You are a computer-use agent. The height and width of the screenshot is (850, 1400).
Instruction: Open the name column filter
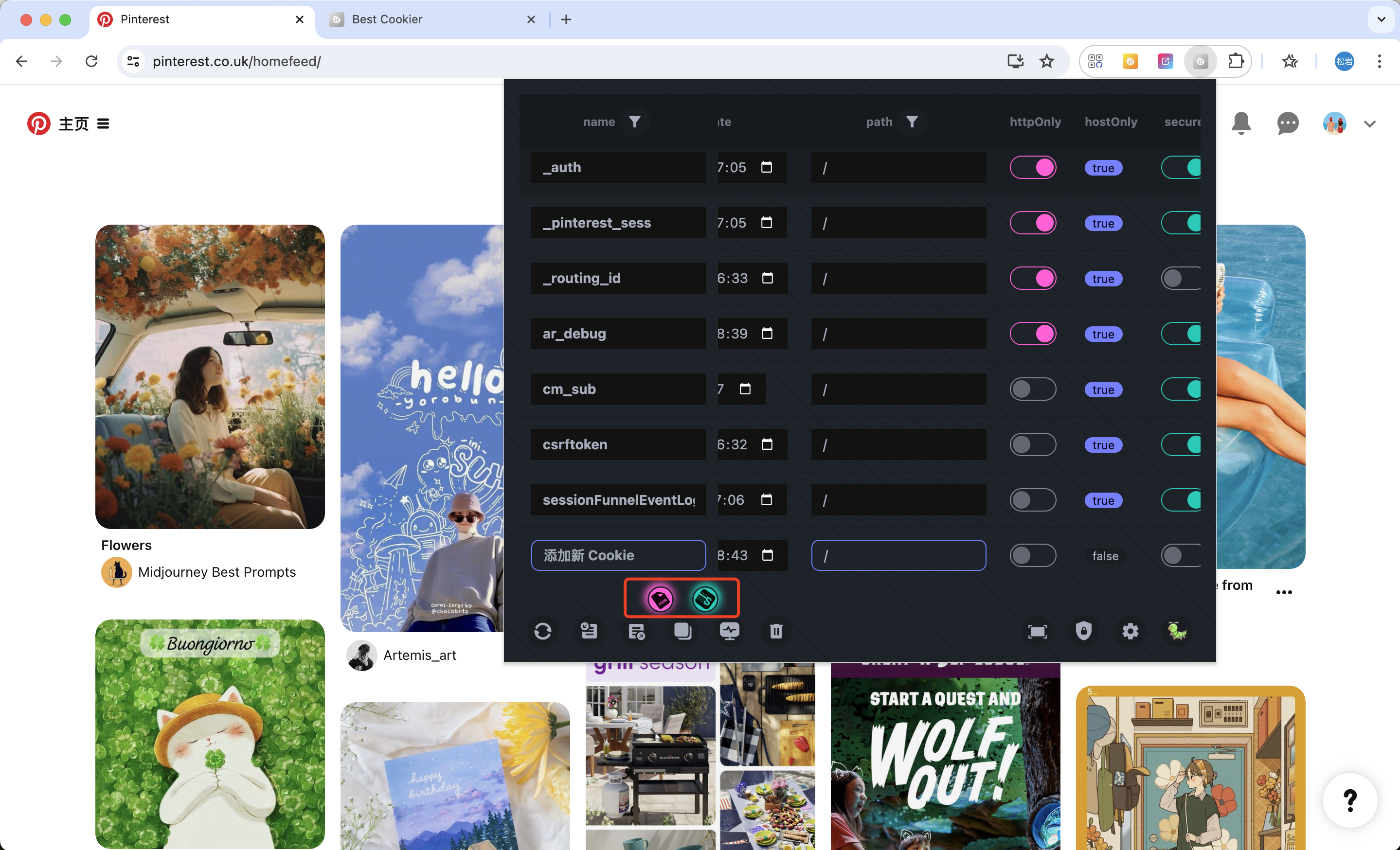635,122
